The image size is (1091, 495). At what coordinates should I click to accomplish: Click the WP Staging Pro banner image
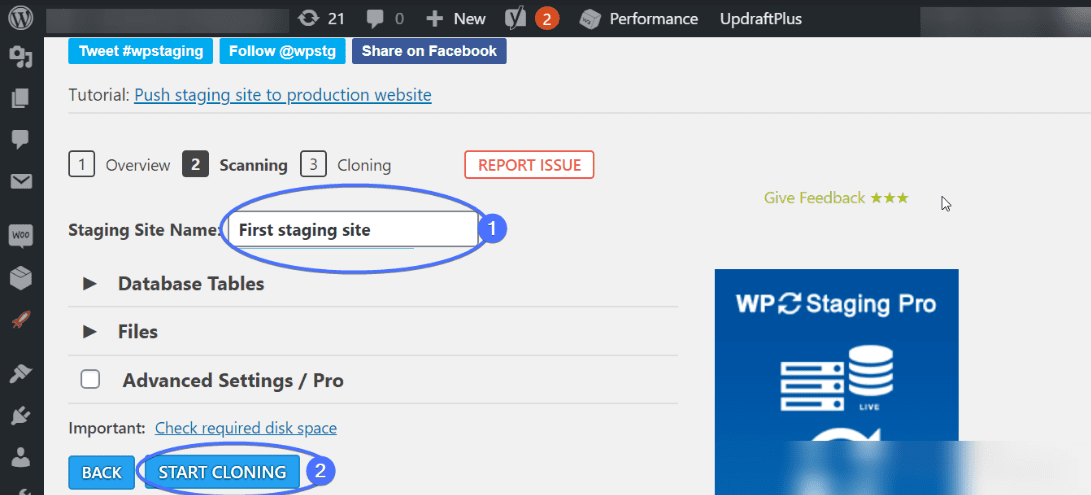836,382
